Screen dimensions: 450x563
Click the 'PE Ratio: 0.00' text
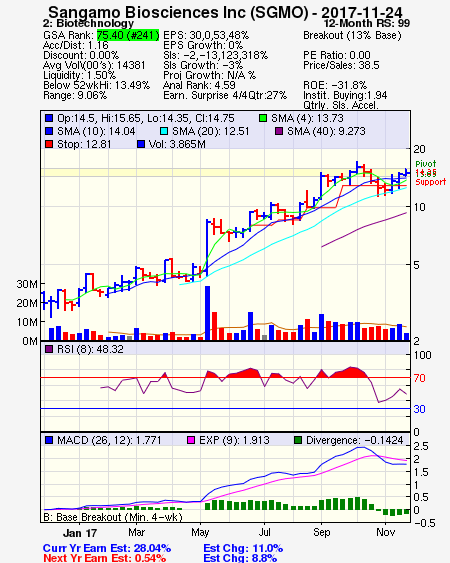[x=337, y=55]
